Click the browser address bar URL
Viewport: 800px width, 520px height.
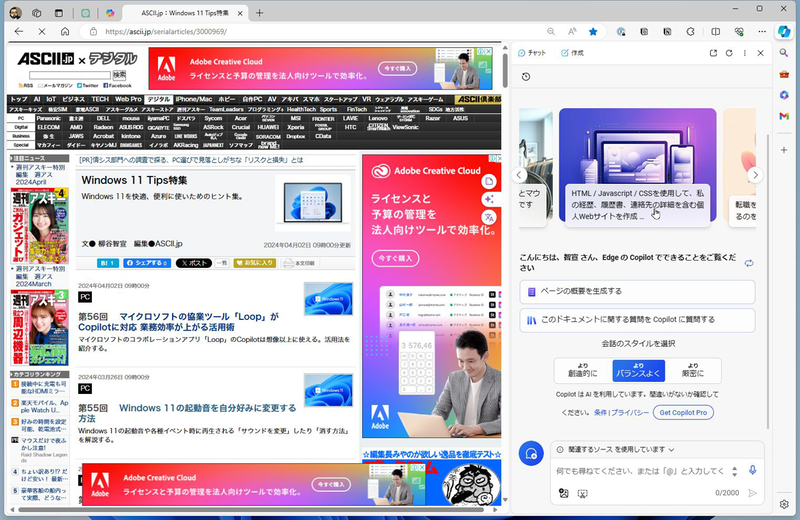[166, 32]
